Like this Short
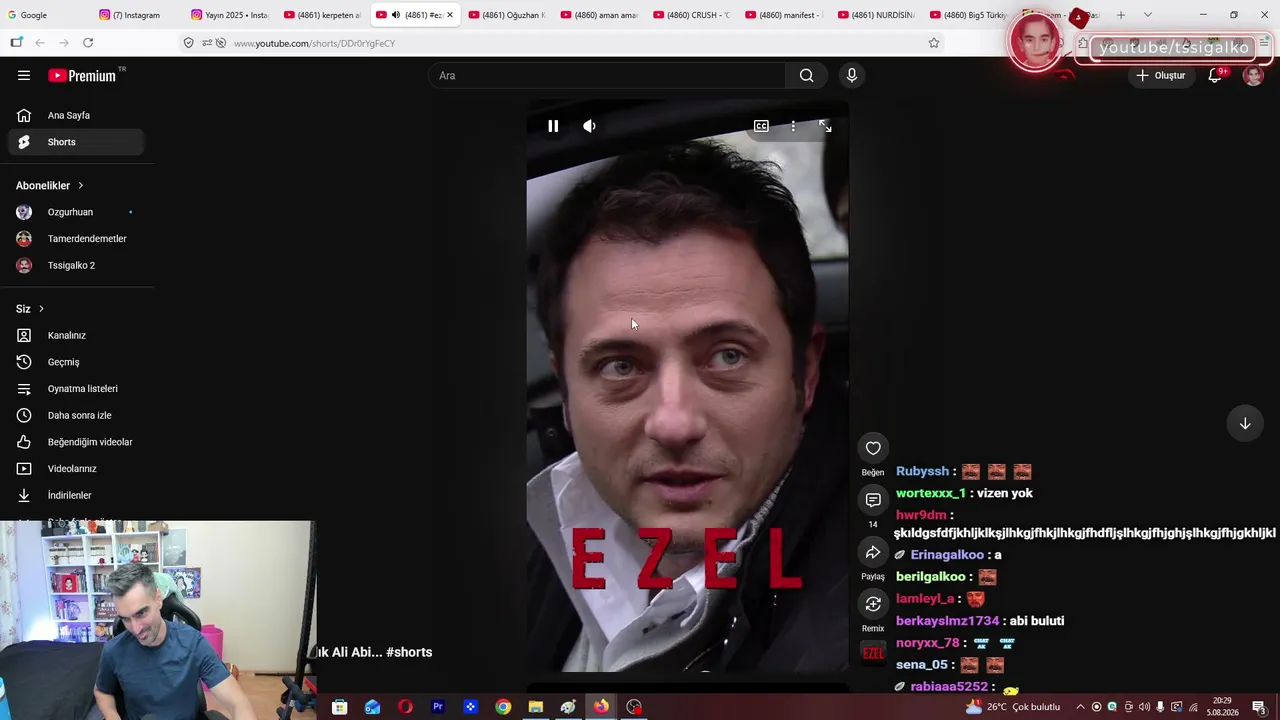 tap(873, 448)
